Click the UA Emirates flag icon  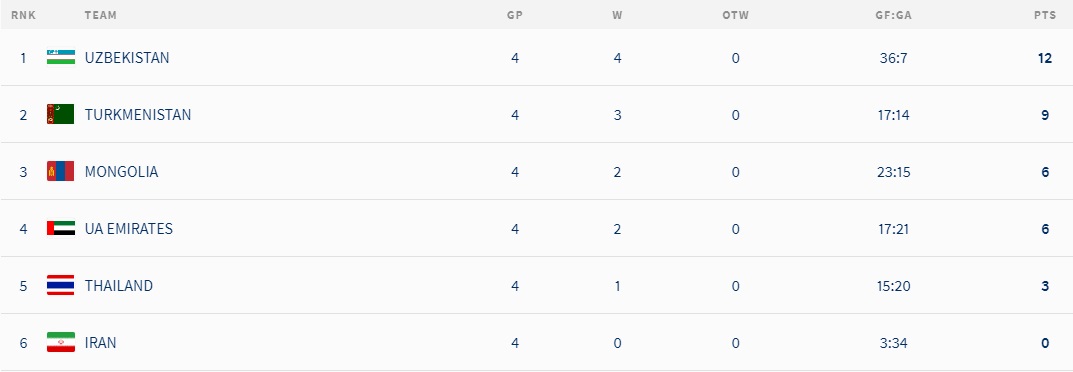pos(61,228)
